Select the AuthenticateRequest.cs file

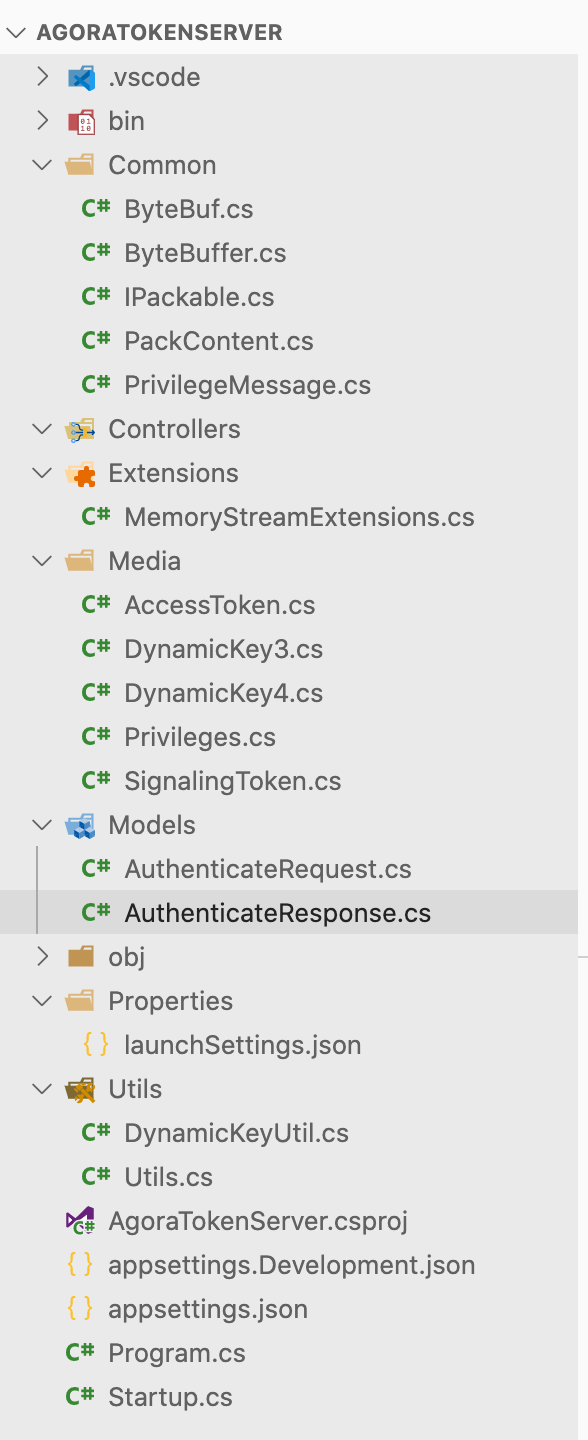[x=268, y=869]
